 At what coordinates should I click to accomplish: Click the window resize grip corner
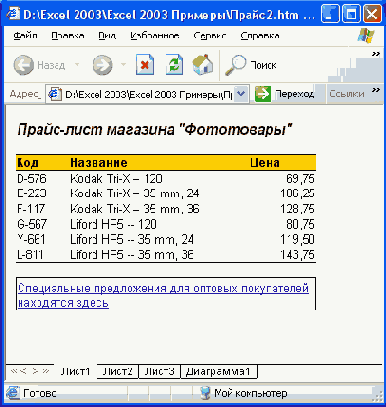(377, 396)
